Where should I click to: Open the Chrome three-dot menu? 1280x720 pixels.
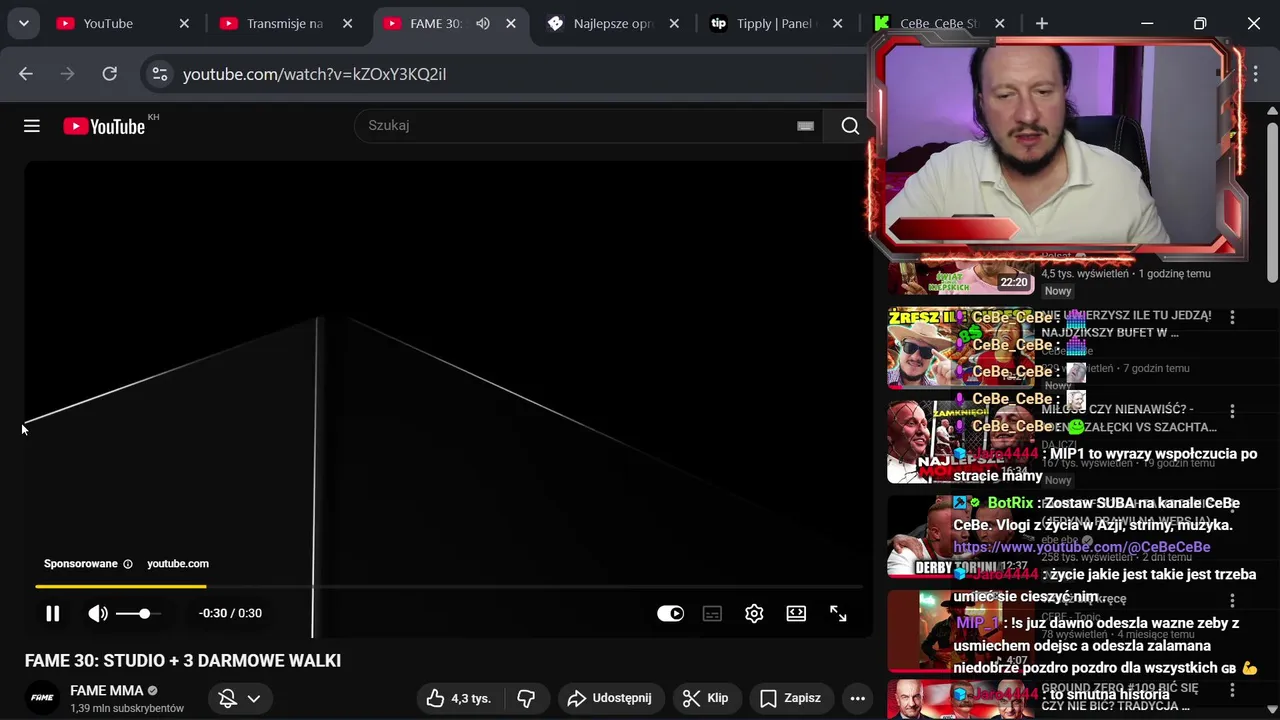1256,74
